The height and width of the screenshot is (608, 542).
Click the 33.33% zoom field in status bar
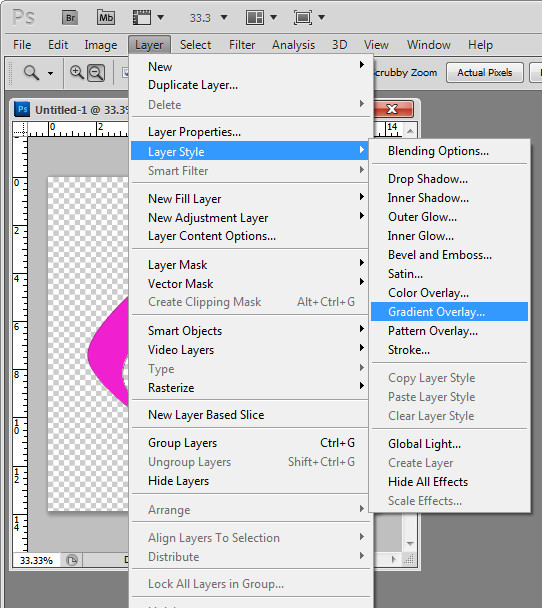pyautogui.click(x=36, y=560)
